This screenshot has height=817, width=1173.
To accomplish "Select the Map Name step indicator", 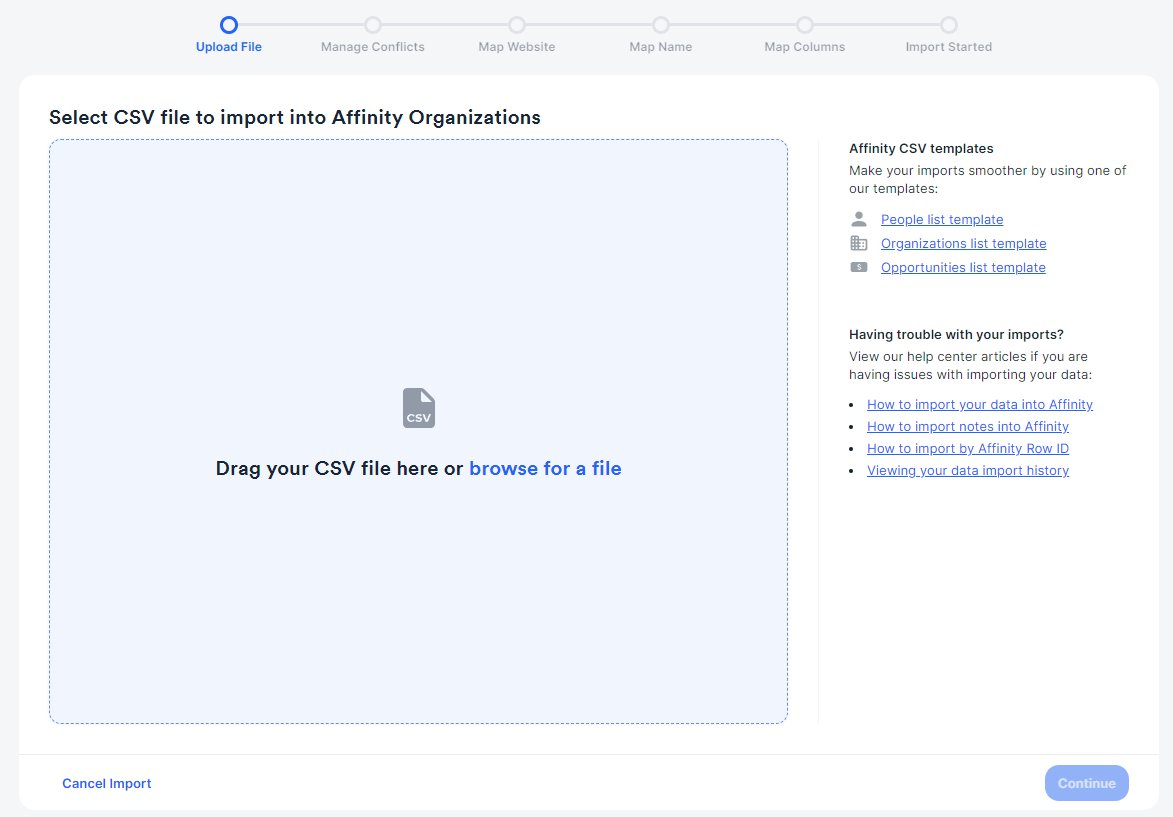I will [x=661, y=24].
